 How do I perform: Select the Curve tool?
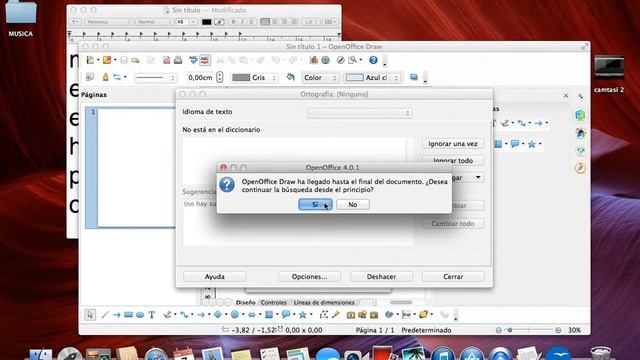(x=167, y=315)
